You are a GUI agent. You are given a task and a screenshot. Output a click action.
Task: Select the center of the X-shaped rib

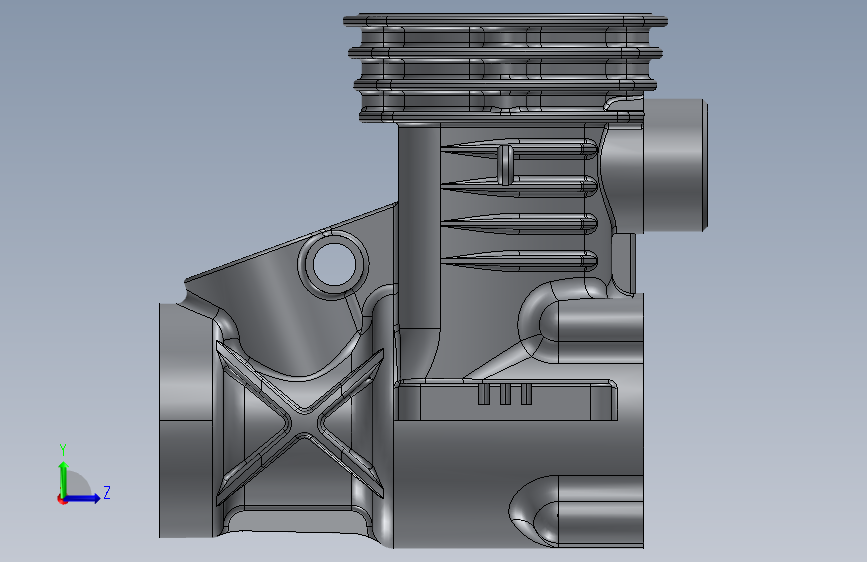tap(301, 424)
